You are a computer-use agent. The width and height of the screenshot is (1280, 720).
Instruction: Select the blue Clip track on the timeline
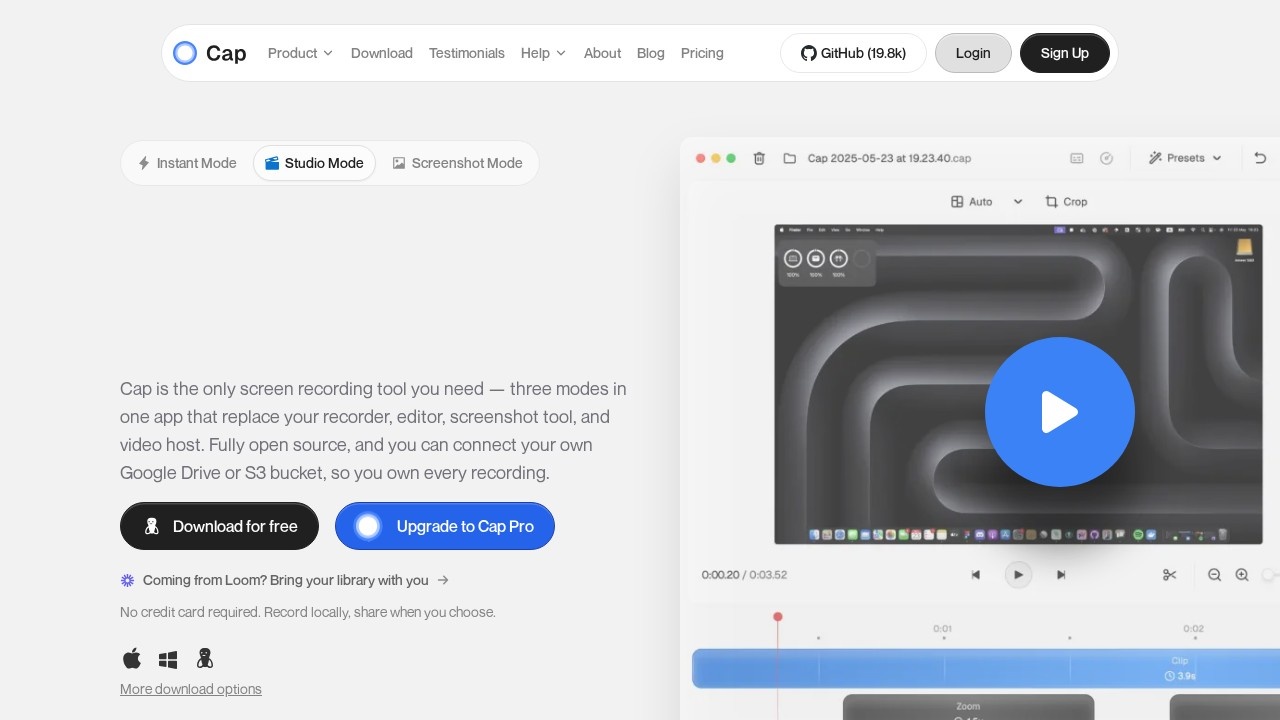coord(986,668)
